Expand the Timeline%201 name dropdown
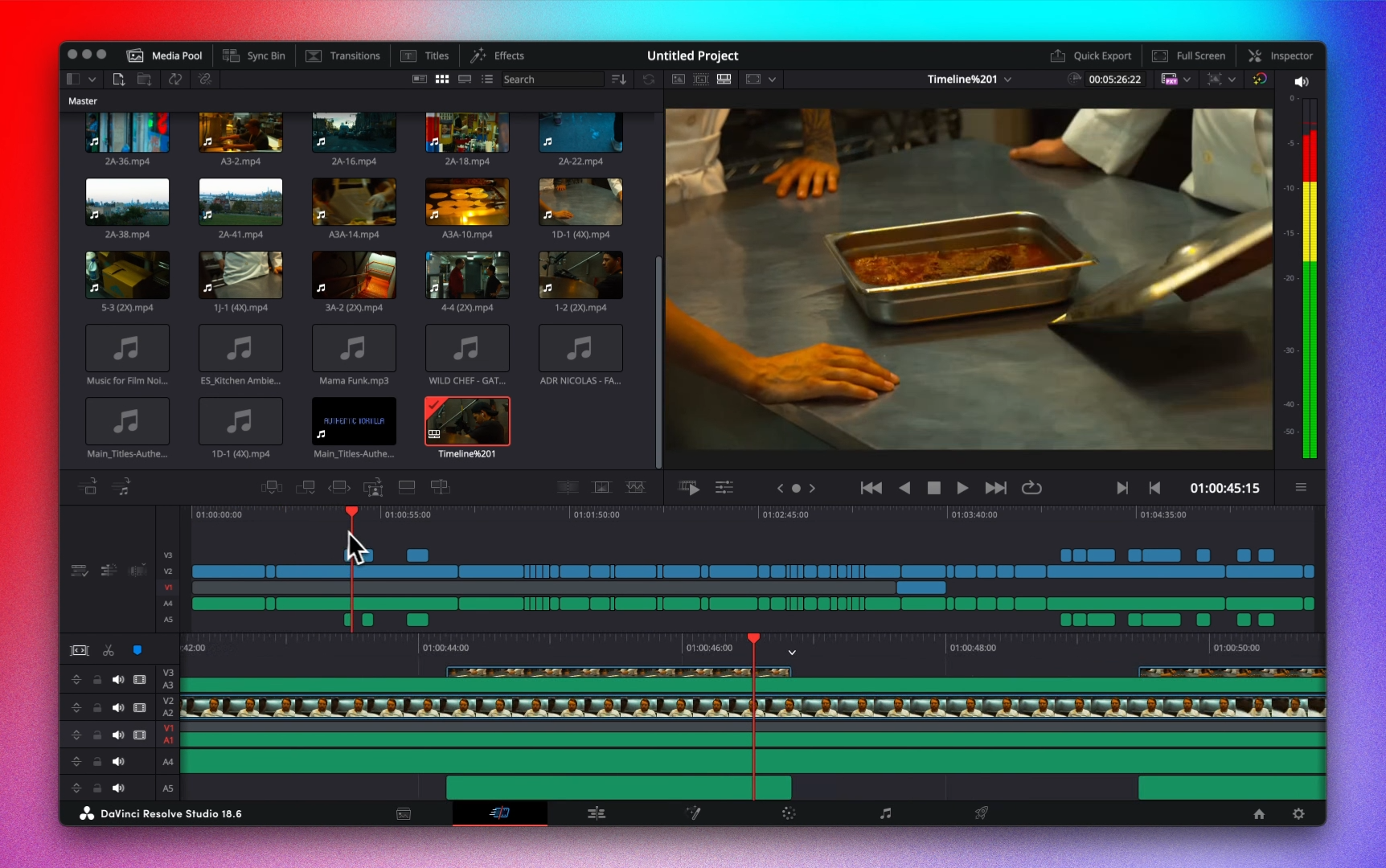Image resolution: width=1386 pixels, height=868 pixels. pyautogui.click(x=1007, y=80)
